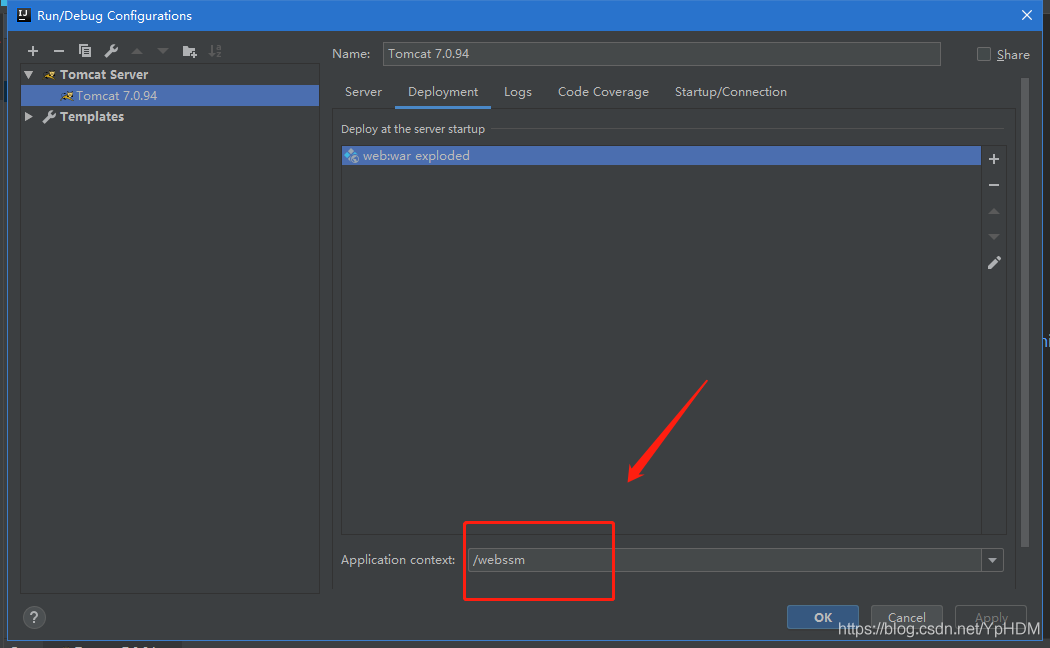
Task: Select Tomcat 7.0.94 configuration in tree
Action: click(x=170, y=96)
